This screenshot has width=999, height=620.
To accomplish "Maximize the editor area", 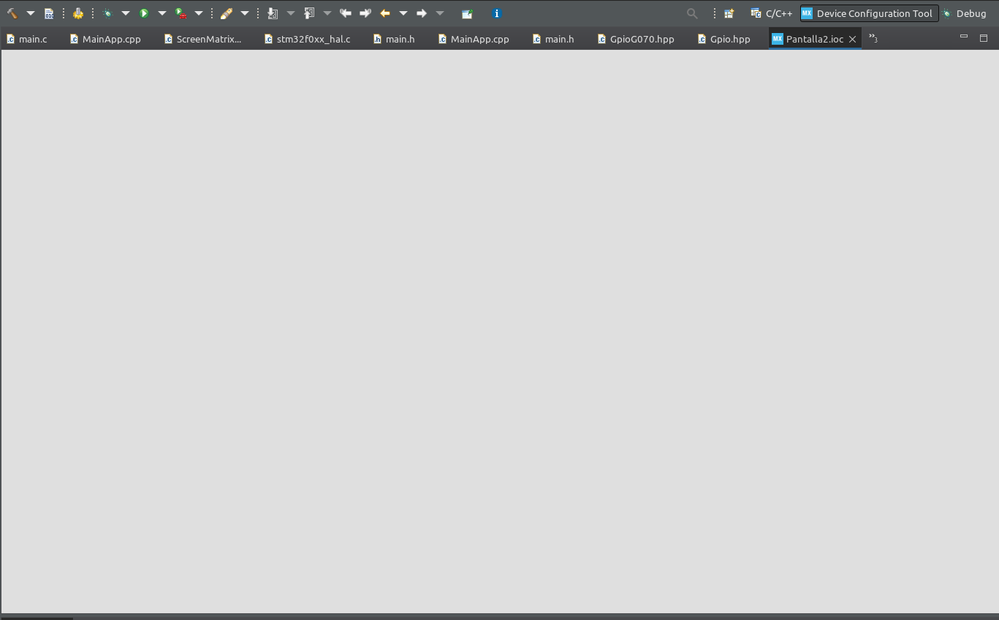I will click(984, 38).
